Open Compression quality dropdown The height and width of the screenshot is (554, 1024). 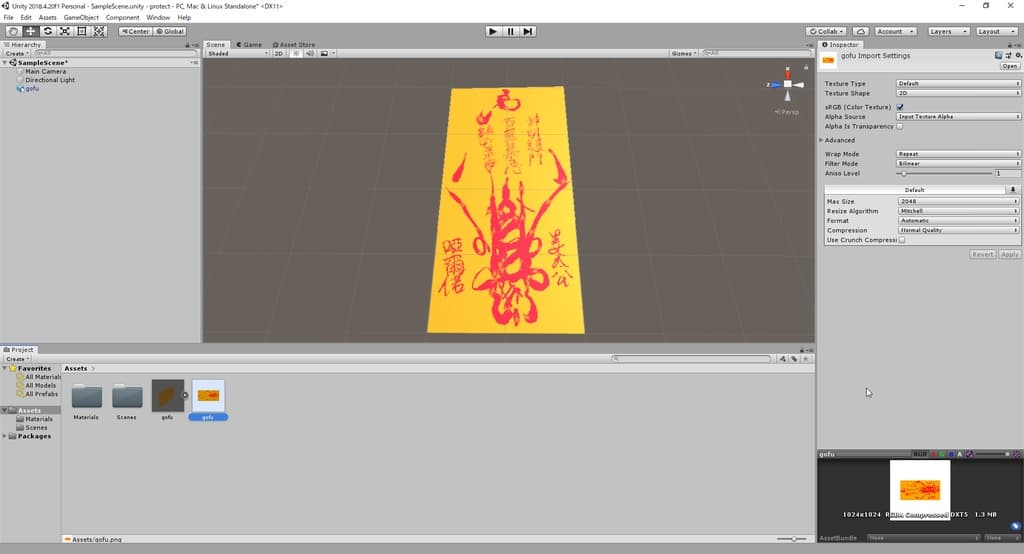click(959, 230)
